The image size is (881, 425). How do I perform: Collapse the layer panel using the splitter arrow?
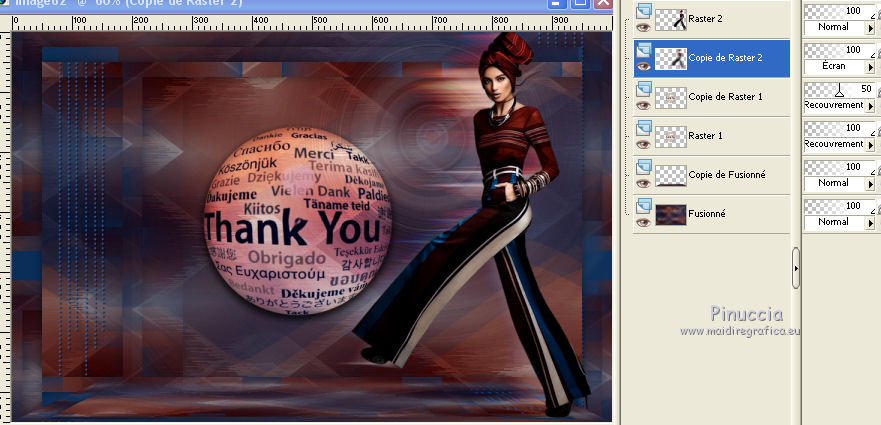[x=796, y=268]
